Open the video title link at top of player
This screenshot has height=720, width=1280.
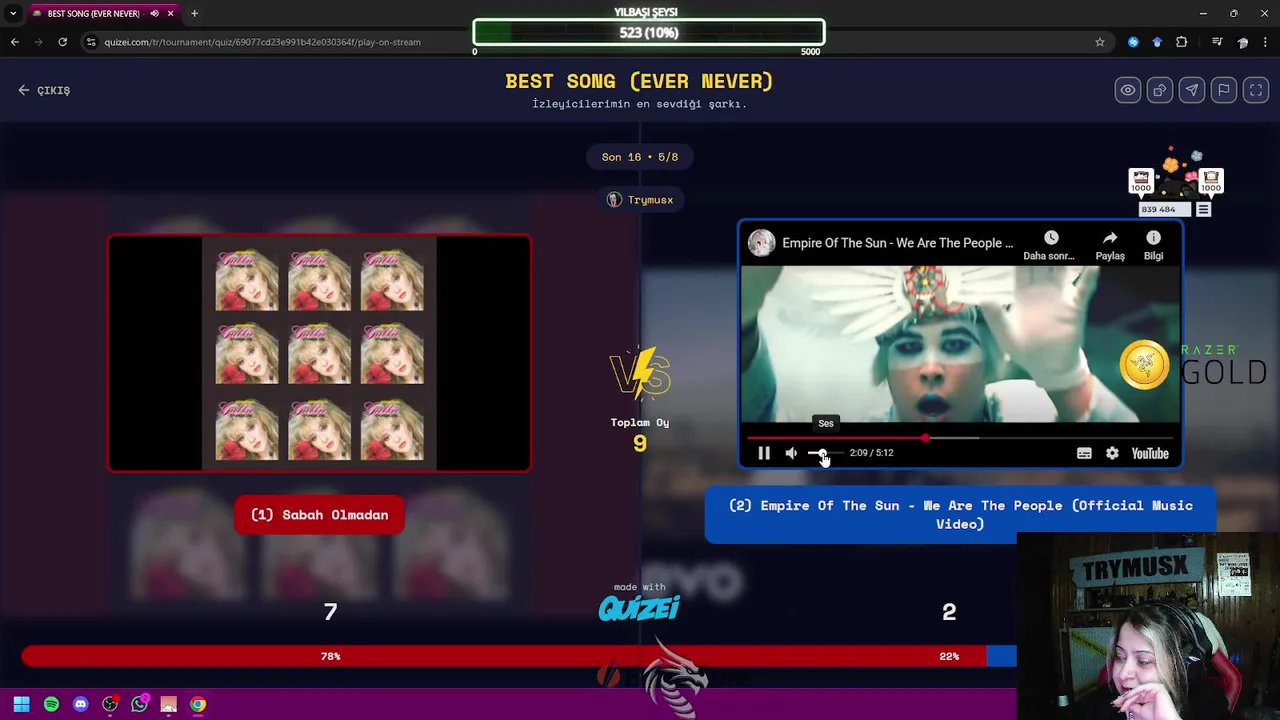897,243
